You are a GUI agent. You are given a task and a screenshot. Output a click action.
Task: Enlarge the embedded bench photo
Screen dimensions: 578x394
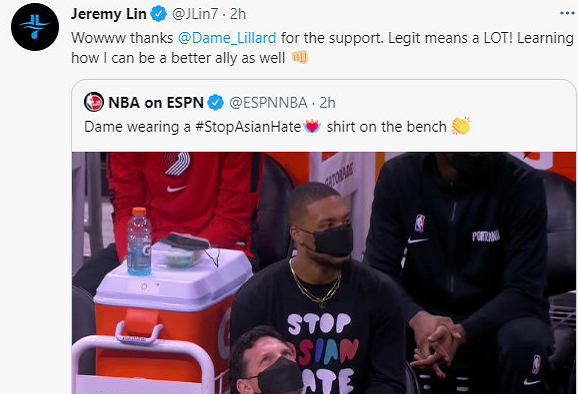(324, 273)
